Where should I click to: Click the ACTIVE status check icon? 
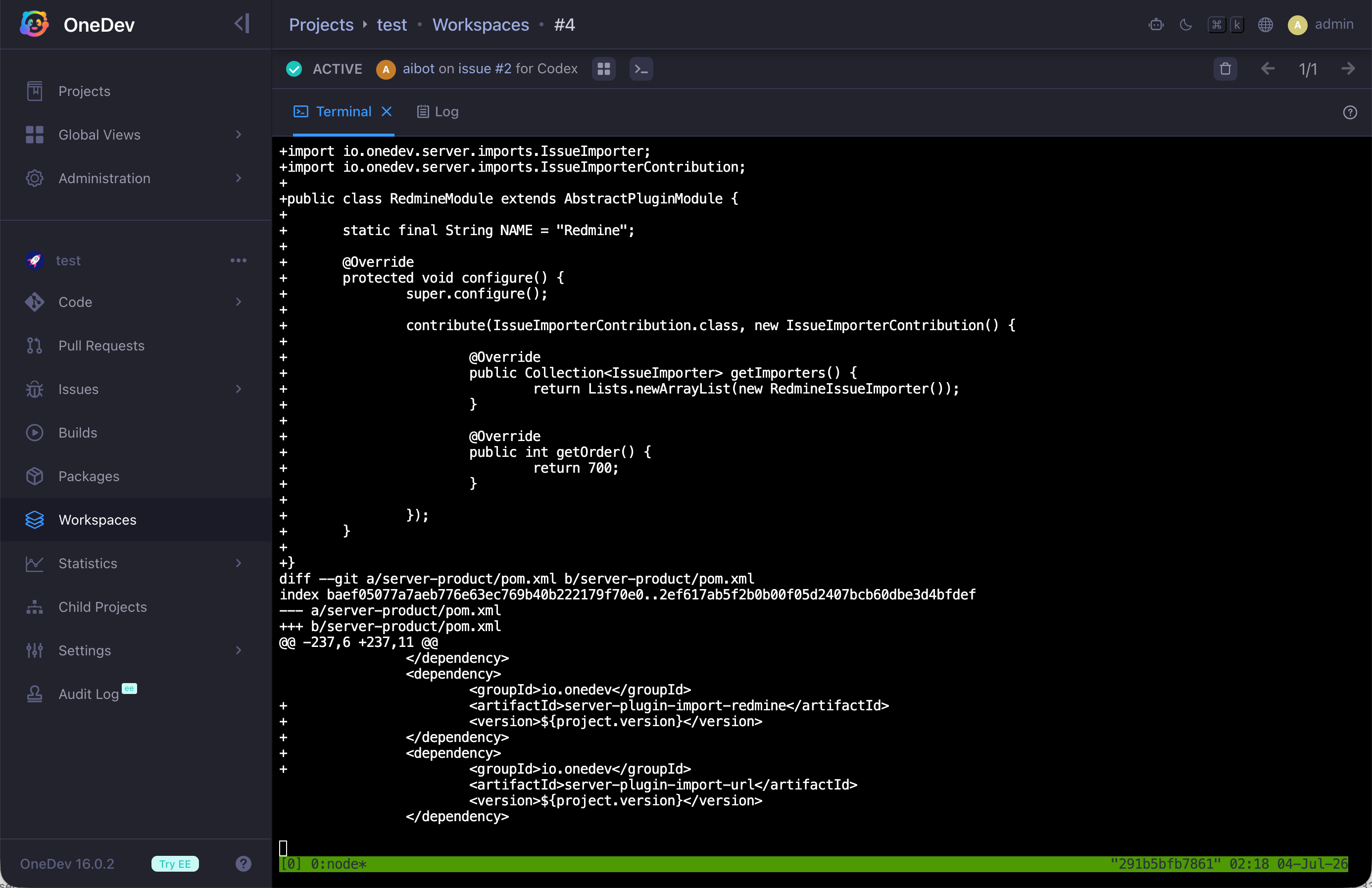pyautogui.click(x=294, y=69)
